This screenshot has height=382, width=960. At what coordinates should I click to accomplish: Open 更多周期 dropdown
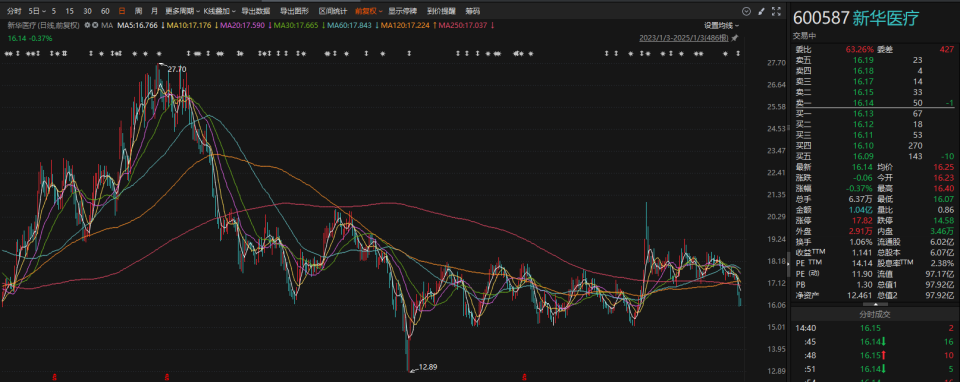pos(182,11)
